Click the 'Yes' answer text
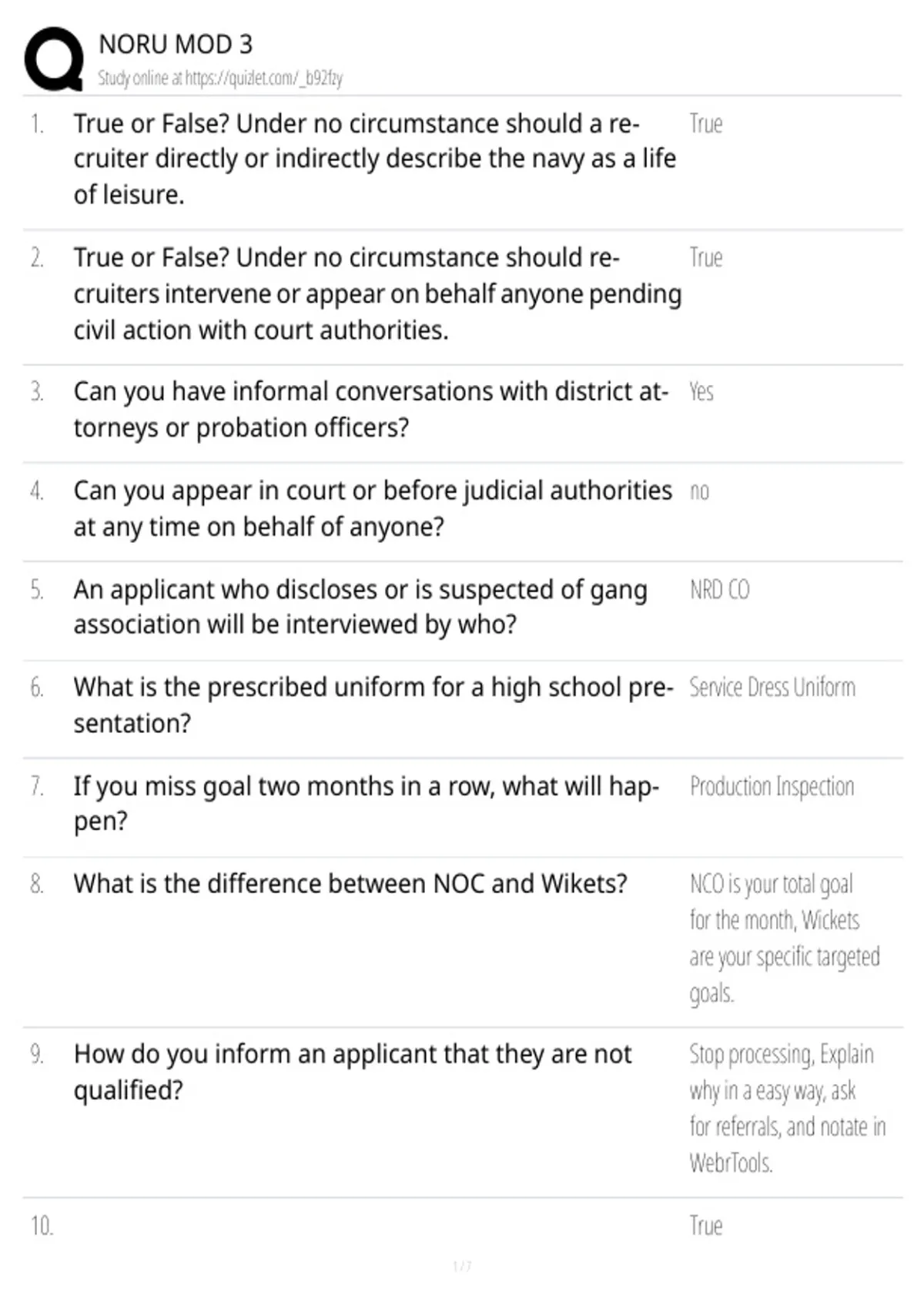The width and height of the screenshot is (924, 1309). 701,392
